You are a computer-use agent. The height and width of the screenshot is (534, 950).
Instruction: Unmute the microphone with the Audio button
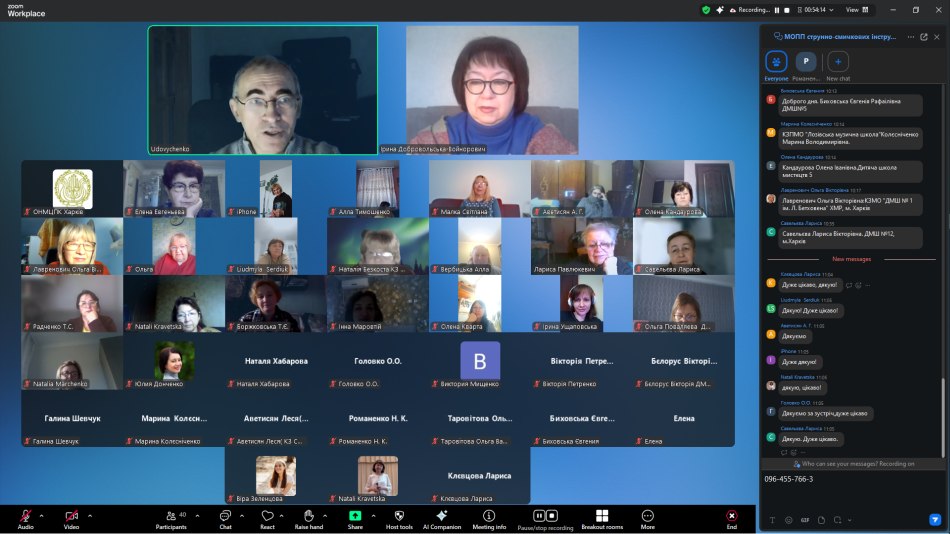point(25,516)
